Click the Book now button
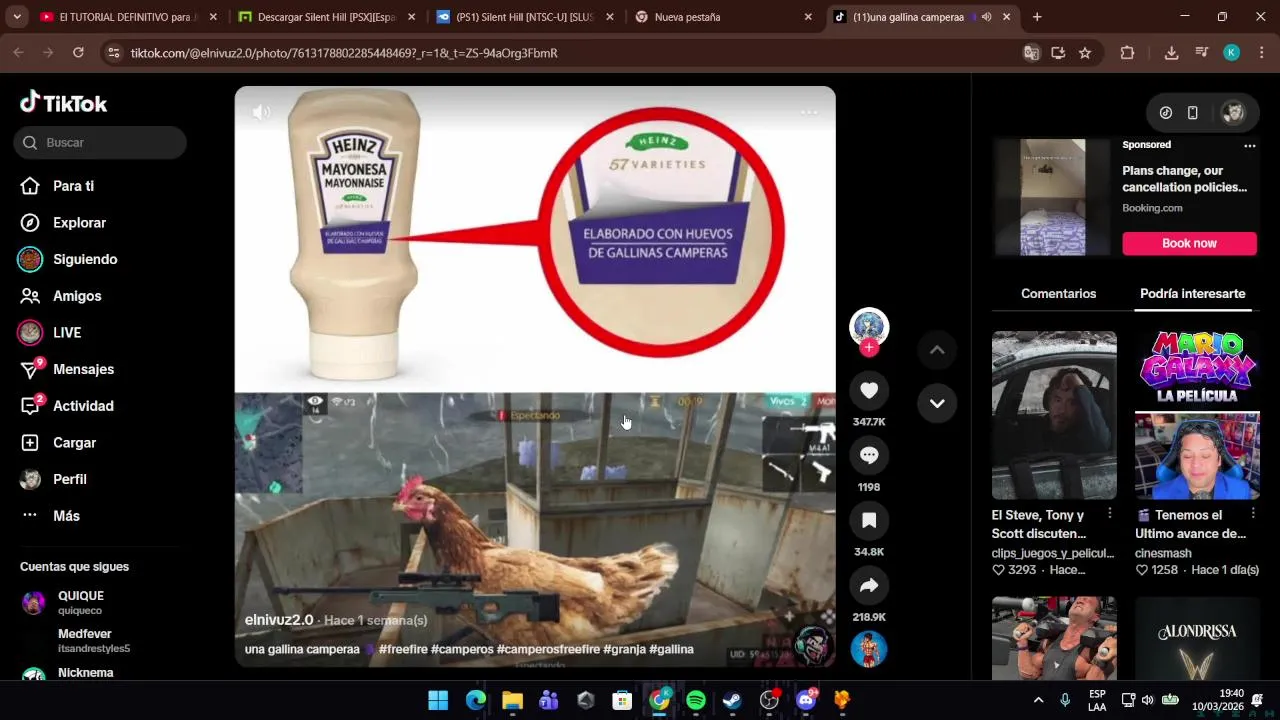Image resolution: width=1280 pixels, height=720 pixels. point(1189,243)
